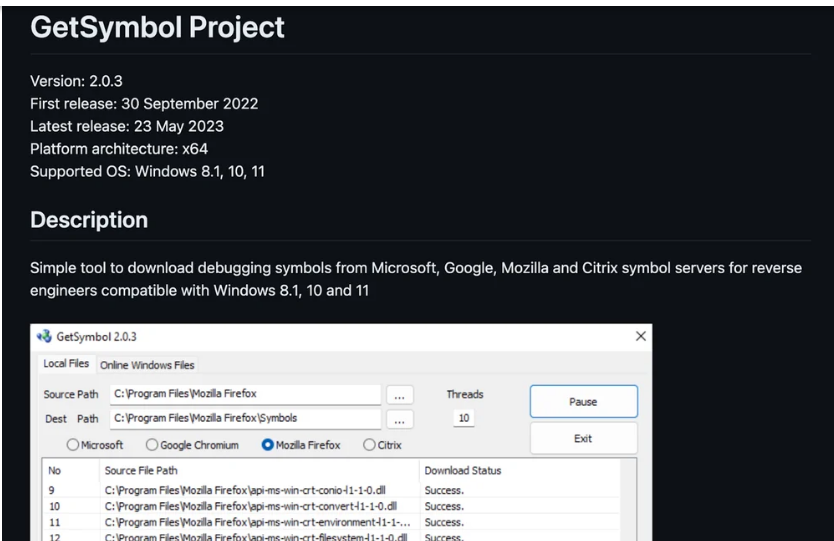Screen dimensions: 834x541
Task: Sort by the No column header
Action: (56, 470)
